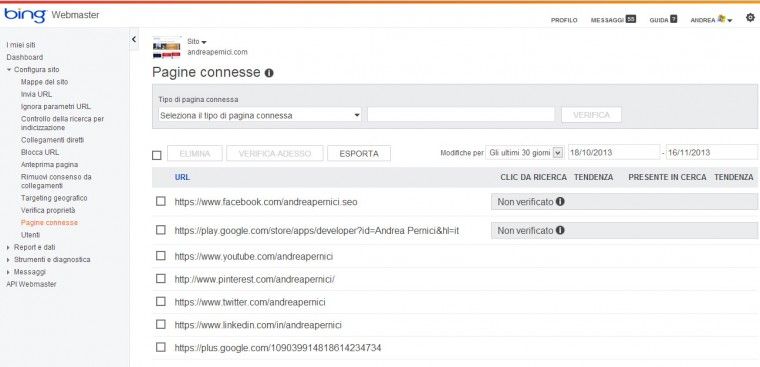Check the pinterest.com/andreapernici row

click(161, 278)
